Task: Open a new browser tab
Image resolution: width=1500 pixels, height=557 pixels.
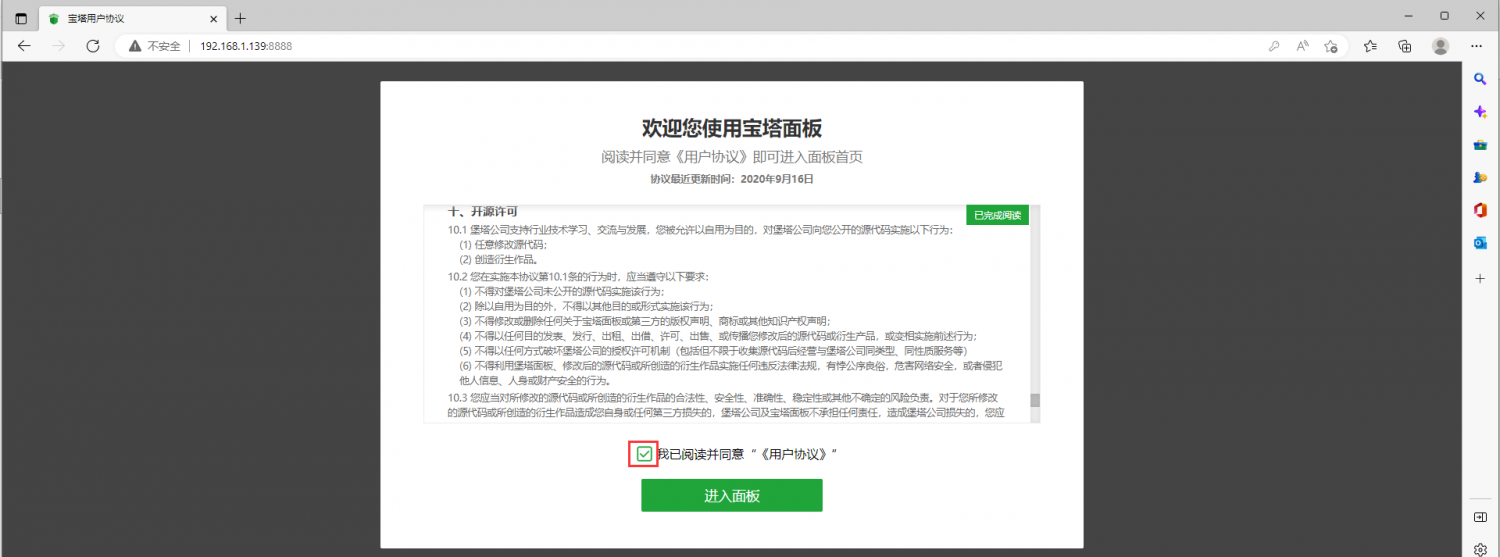Action: (240, 18)
